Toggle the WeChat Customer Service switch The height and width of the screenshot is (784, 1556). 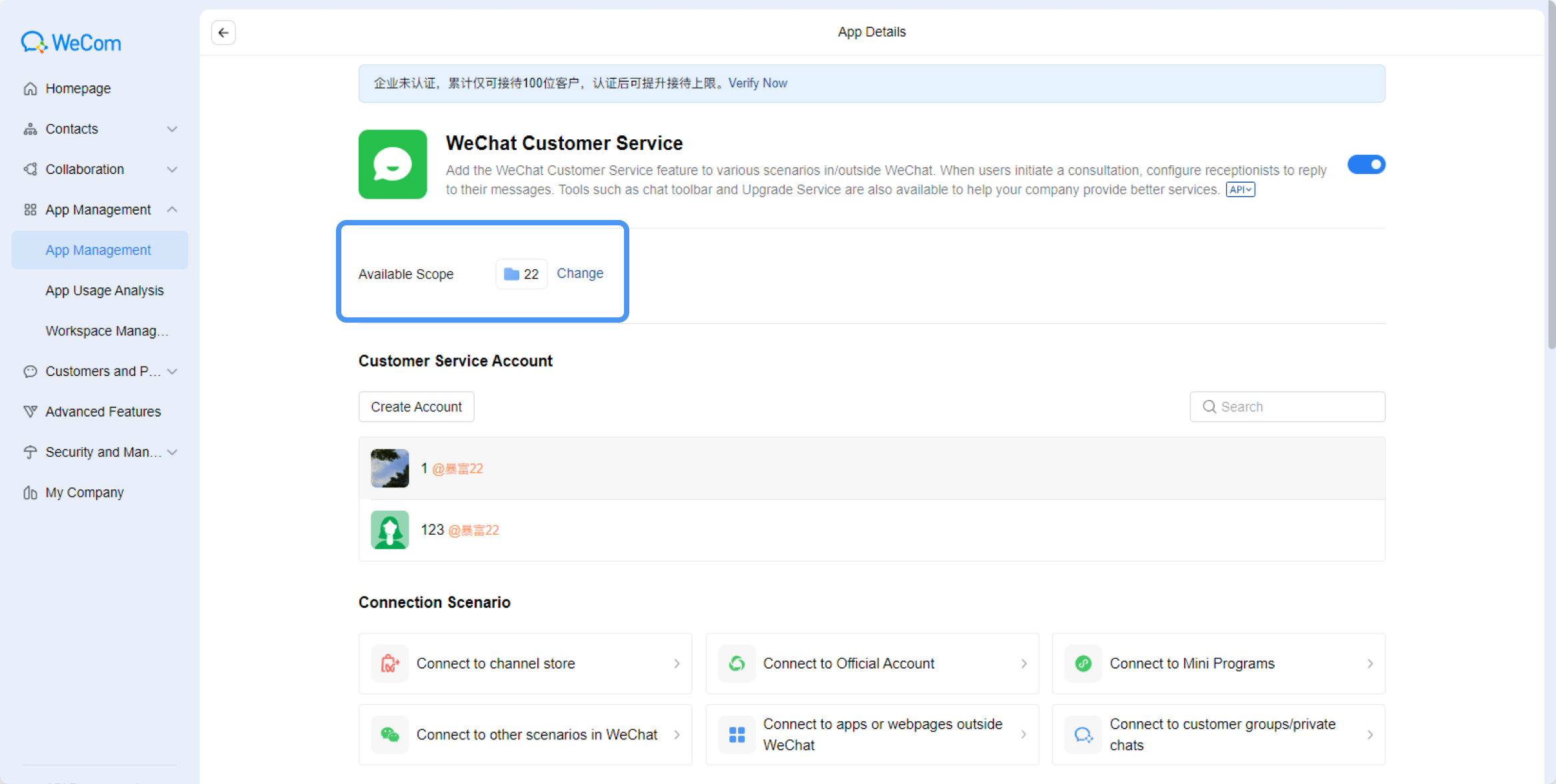(1366, 165)
